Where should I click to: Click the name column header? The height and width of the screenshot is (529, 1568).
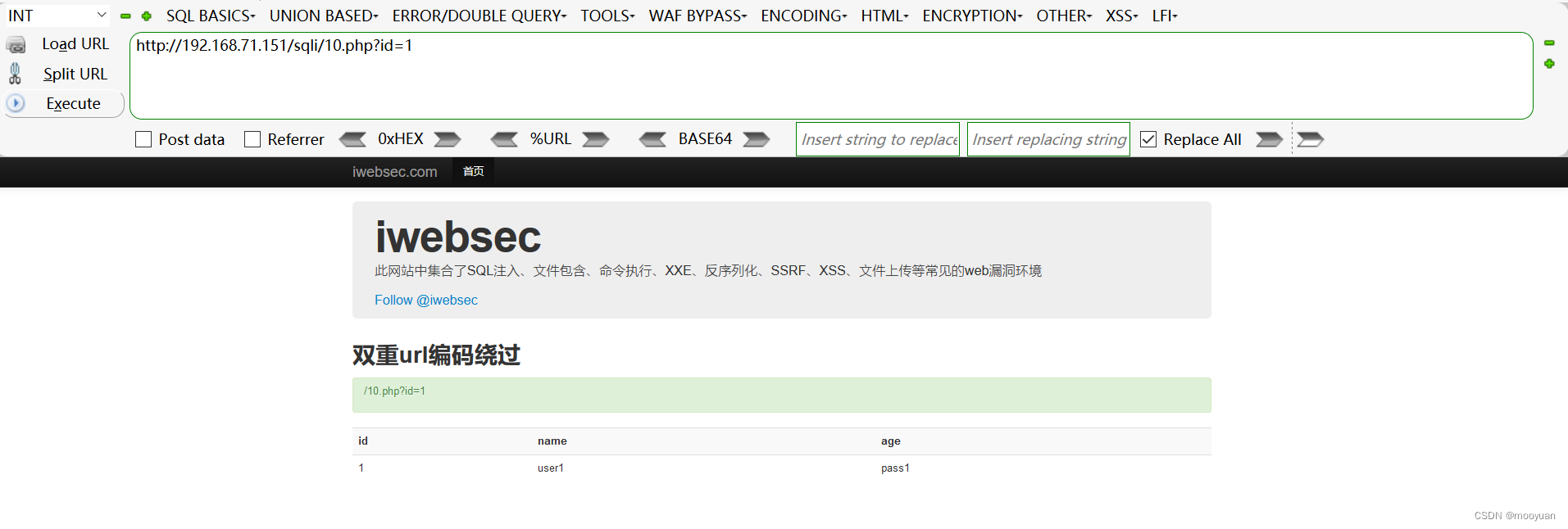tap(552, 441)
